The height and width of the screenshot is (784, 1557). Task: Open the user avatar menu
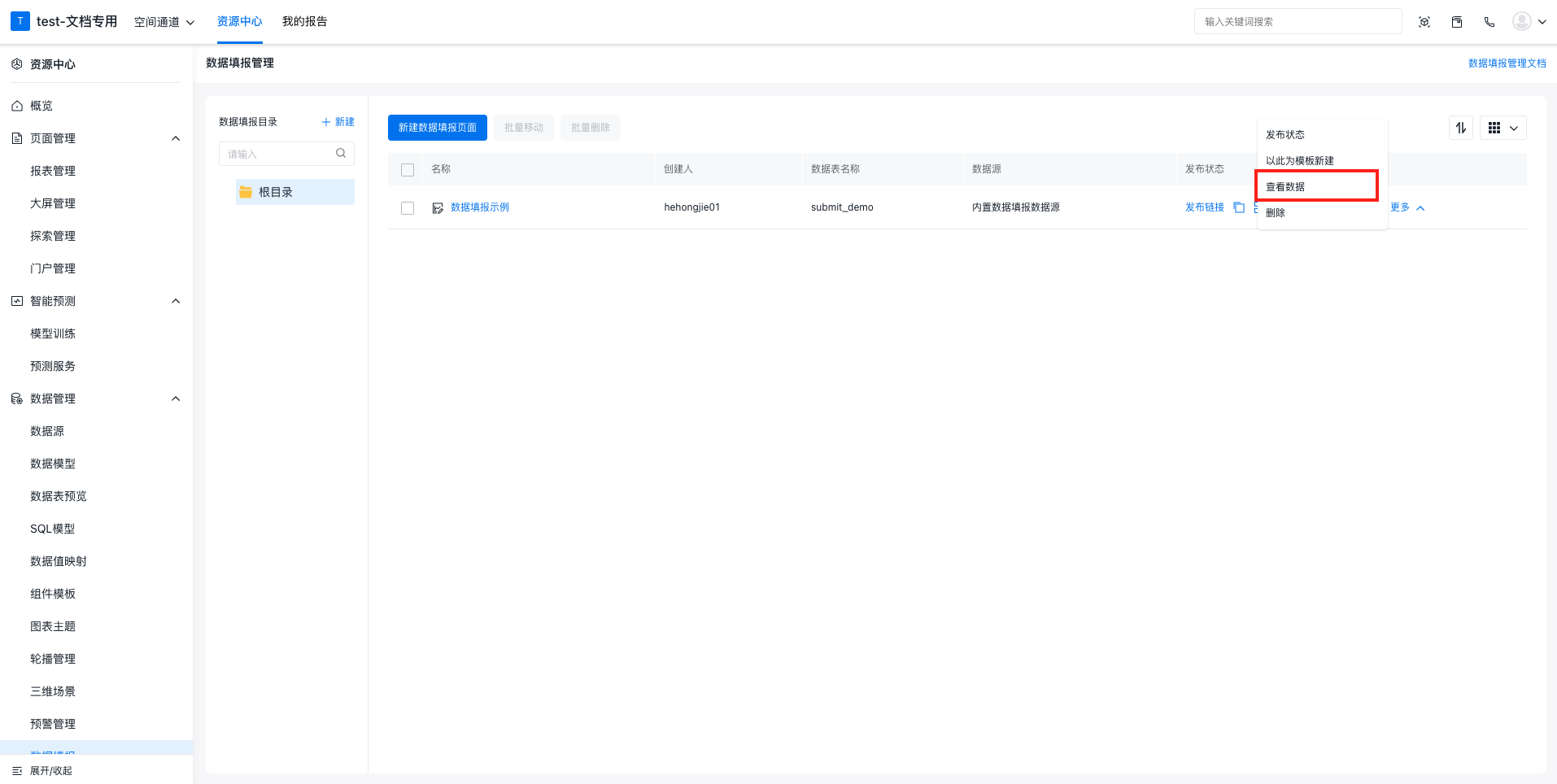(1529, 22)
